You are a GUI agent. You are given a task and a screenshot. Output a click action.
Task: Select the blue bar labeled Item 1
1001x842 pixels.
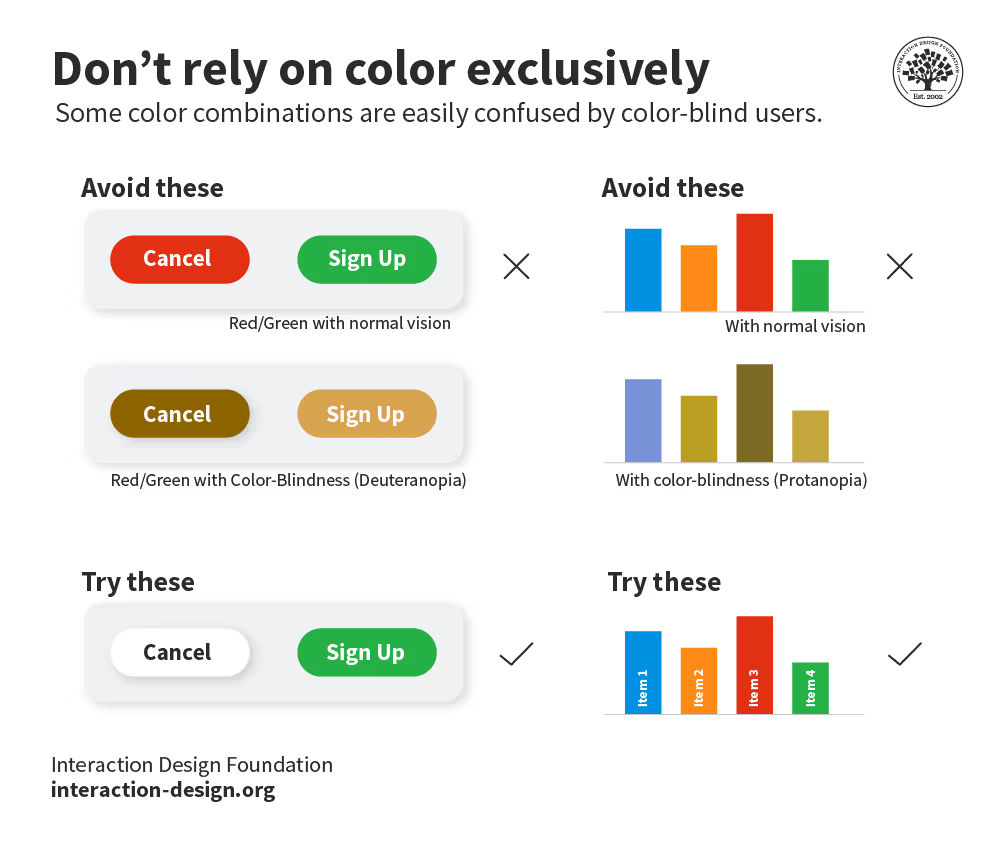click(643, 672)
